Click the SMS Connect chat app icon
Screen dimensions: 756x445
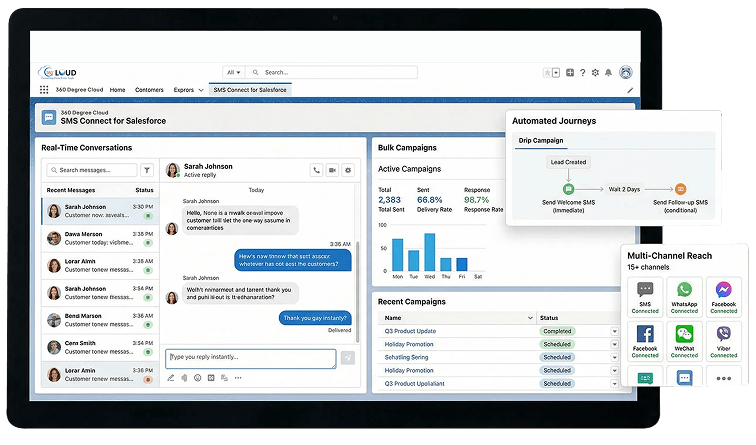[49, 117]
